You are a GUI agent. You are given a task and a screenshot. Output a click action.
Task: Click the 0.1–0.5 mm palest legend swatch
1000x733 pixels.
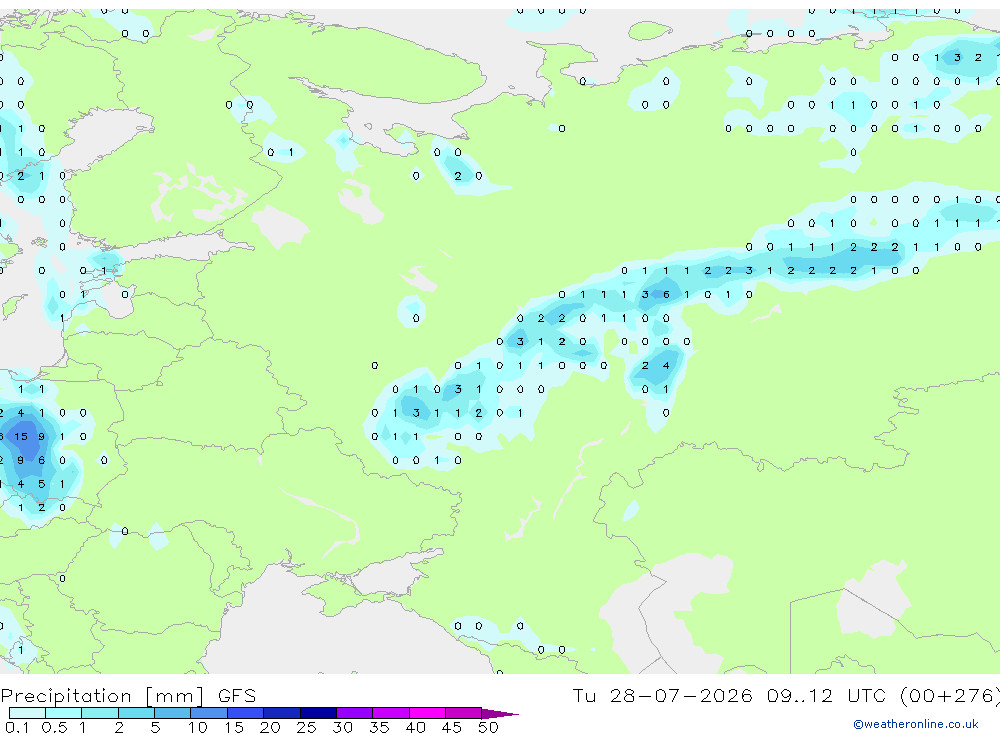[x=27, y=713]
